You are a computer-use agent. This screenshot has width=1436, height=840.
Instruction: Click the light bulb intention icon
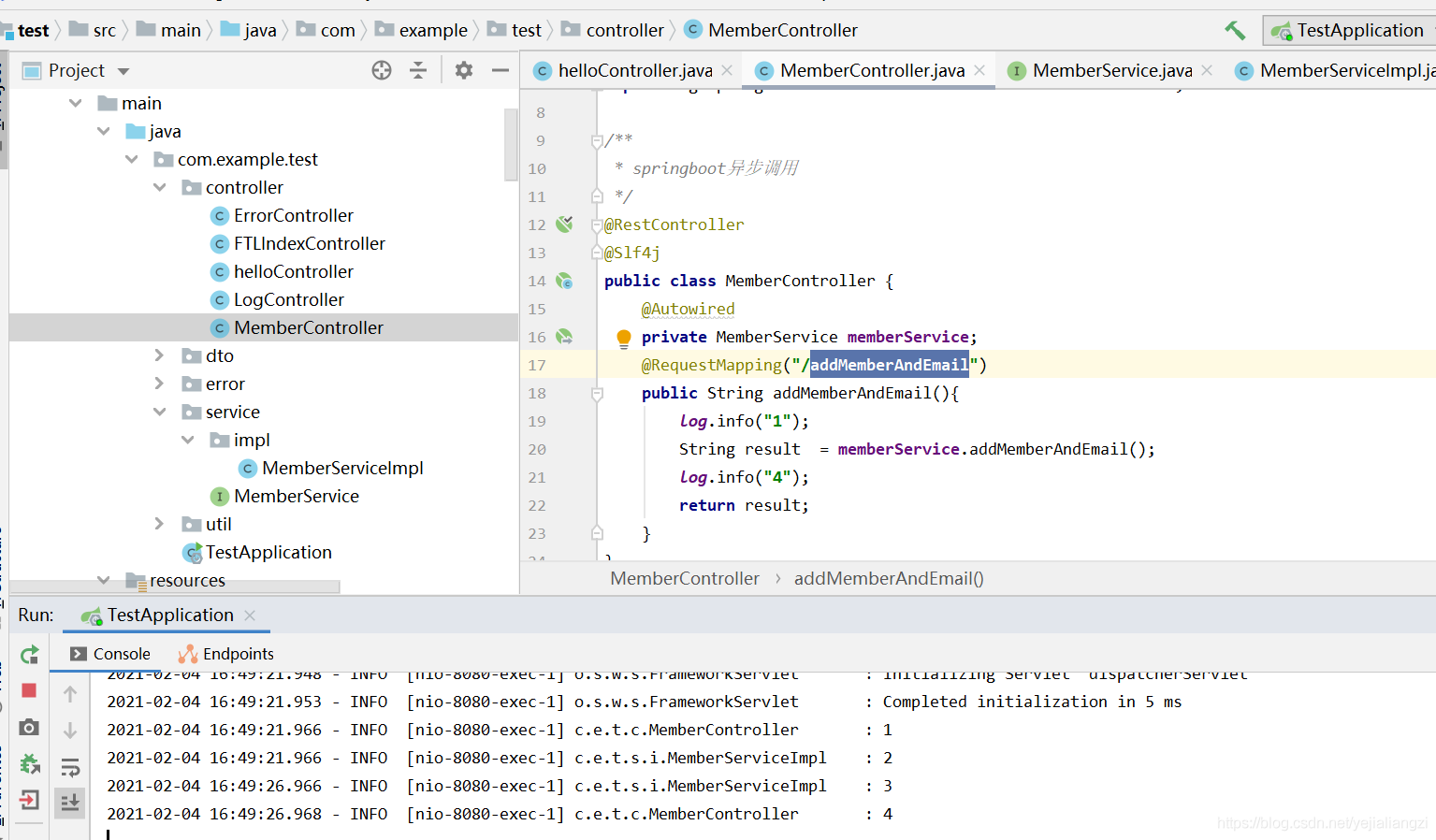coord(624,338)
